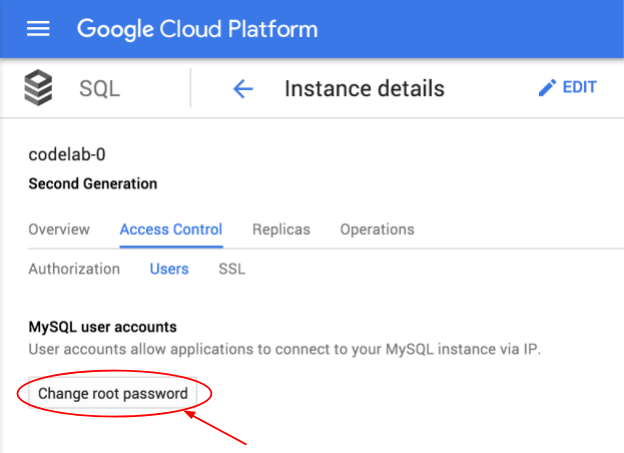Click the Second Generation label

93,184
